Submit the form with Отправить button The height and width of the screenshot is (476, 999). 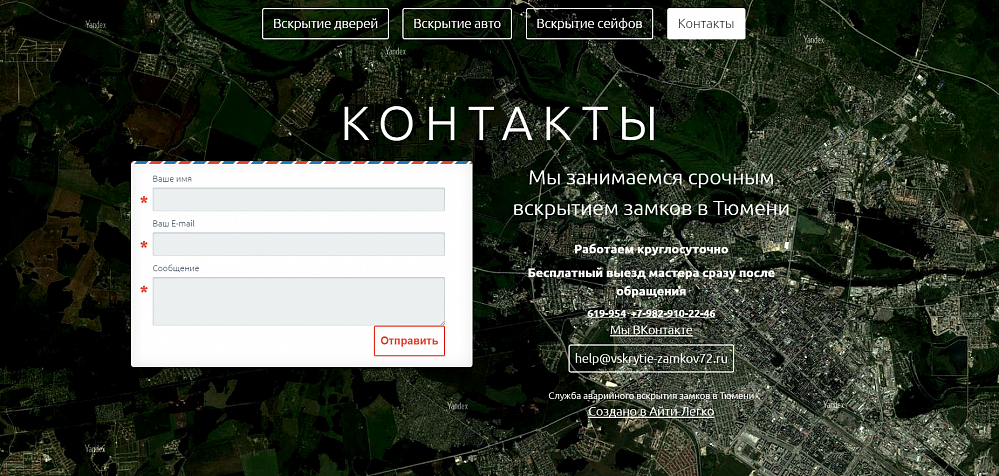click(409, 341)
